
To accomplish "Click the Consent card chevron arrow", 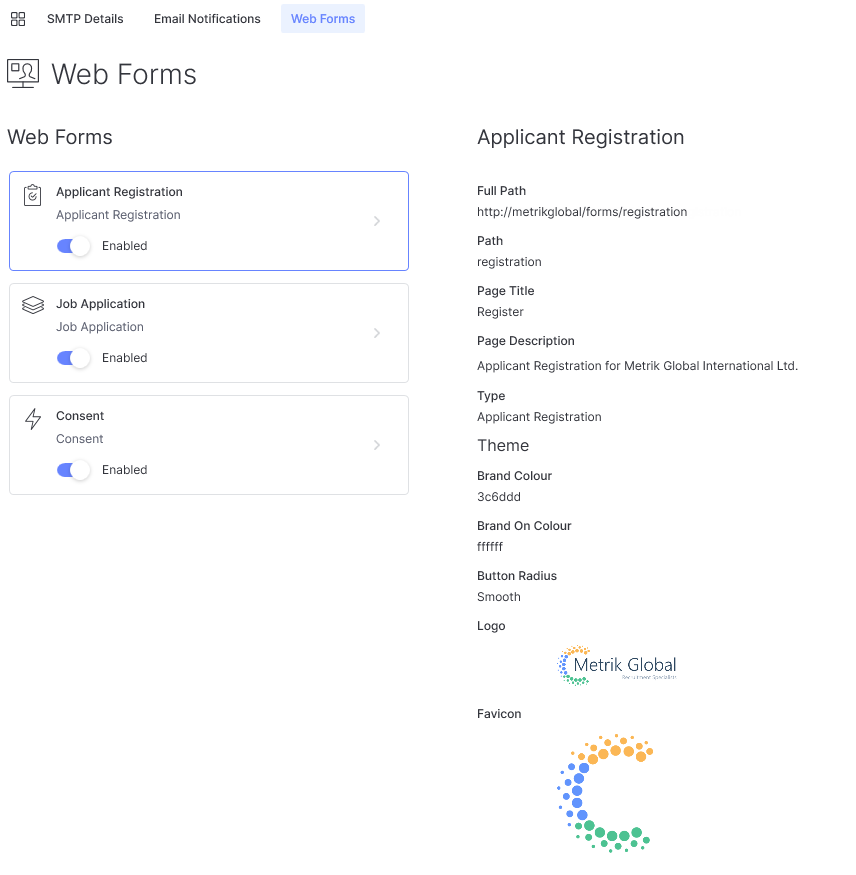I will click(377, 445).
